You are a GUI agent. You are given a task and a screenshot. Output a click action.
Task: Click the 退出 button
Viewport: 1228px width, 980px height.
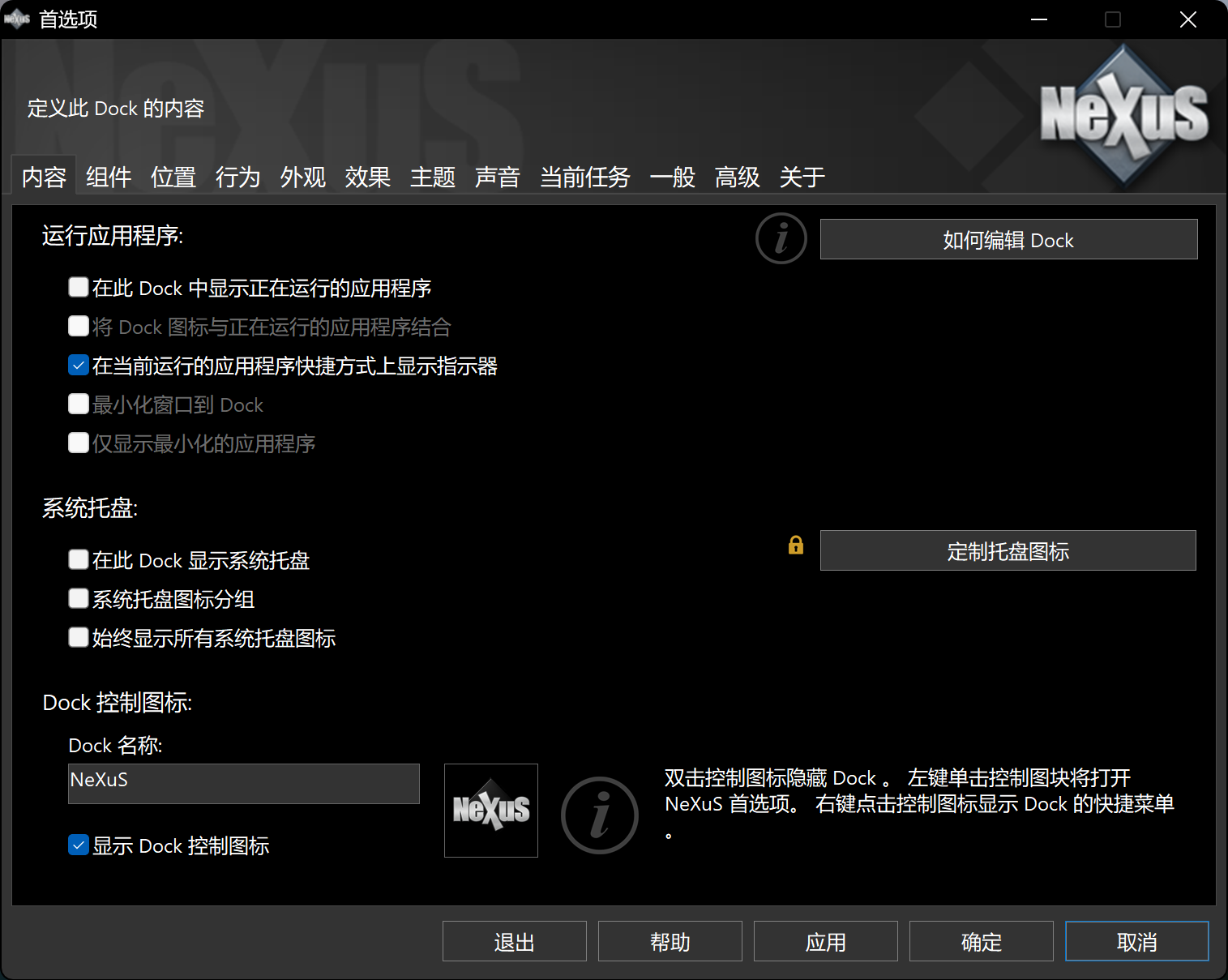[x=515, y=941]
